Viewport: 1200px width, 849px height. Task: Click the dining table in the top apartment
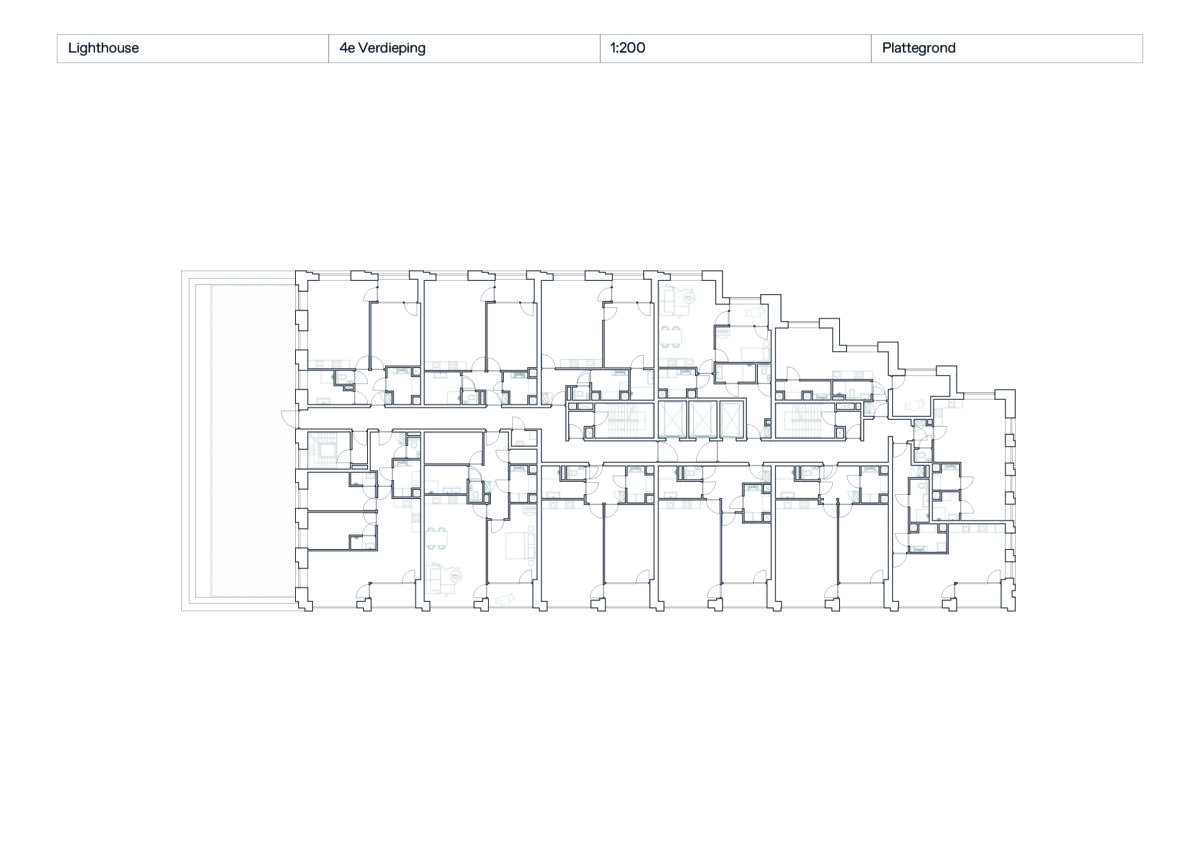coord(673,335)
